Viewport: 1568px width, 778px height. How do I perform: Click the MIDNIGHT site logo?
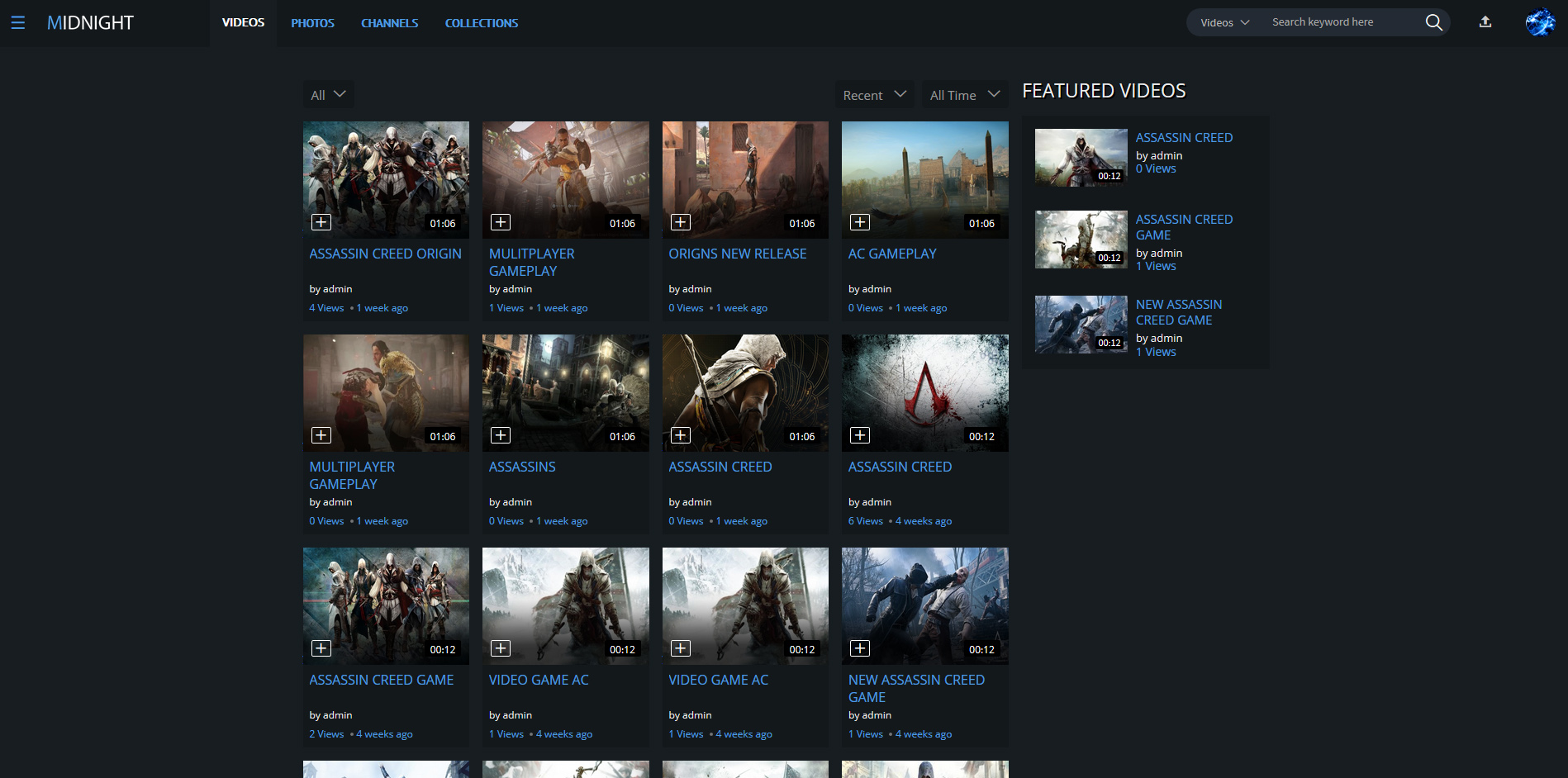pos(90,23)
